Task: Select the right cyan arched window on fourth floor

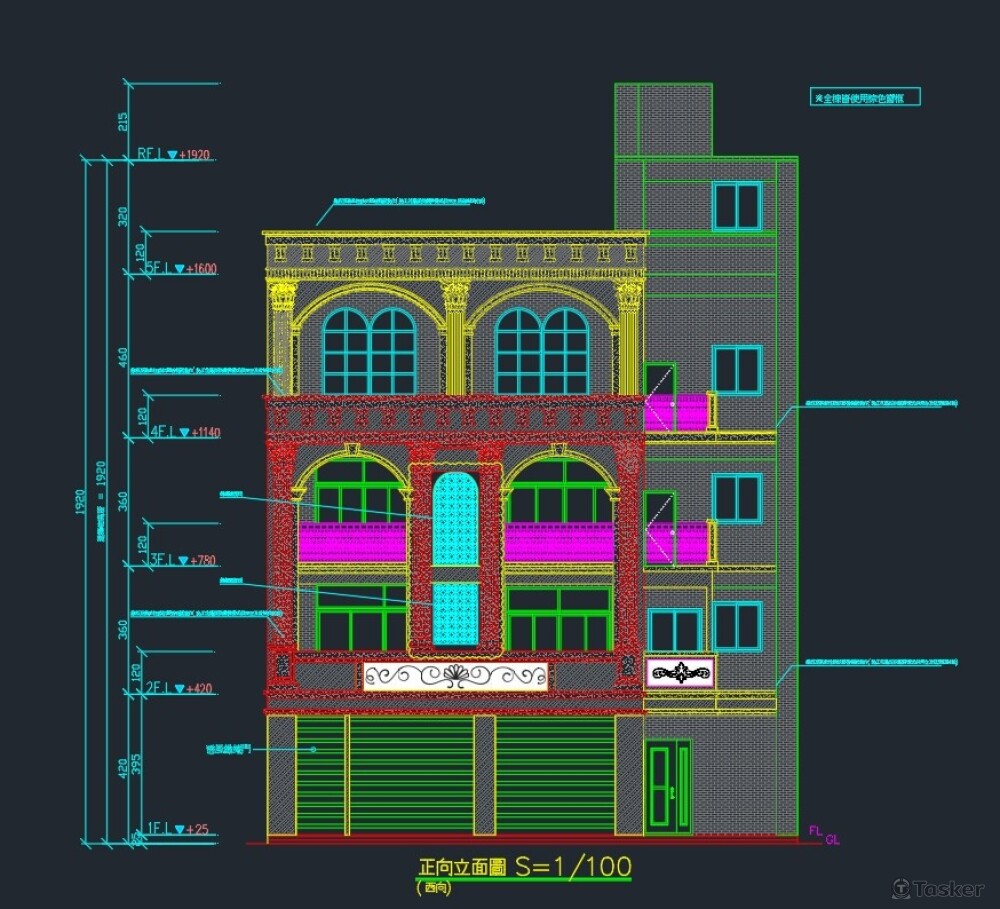Action: point(542,351)
